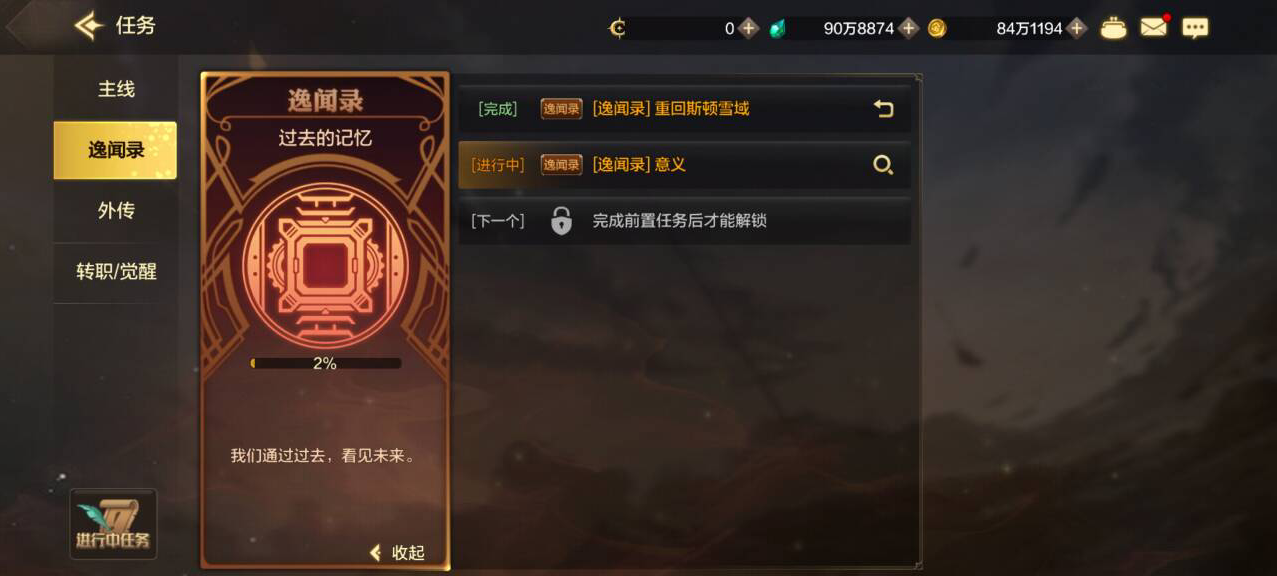Tap the 过去的记忆 emblem image
The width and height of the screenshot is (1277, 576).
coord(325,266)
